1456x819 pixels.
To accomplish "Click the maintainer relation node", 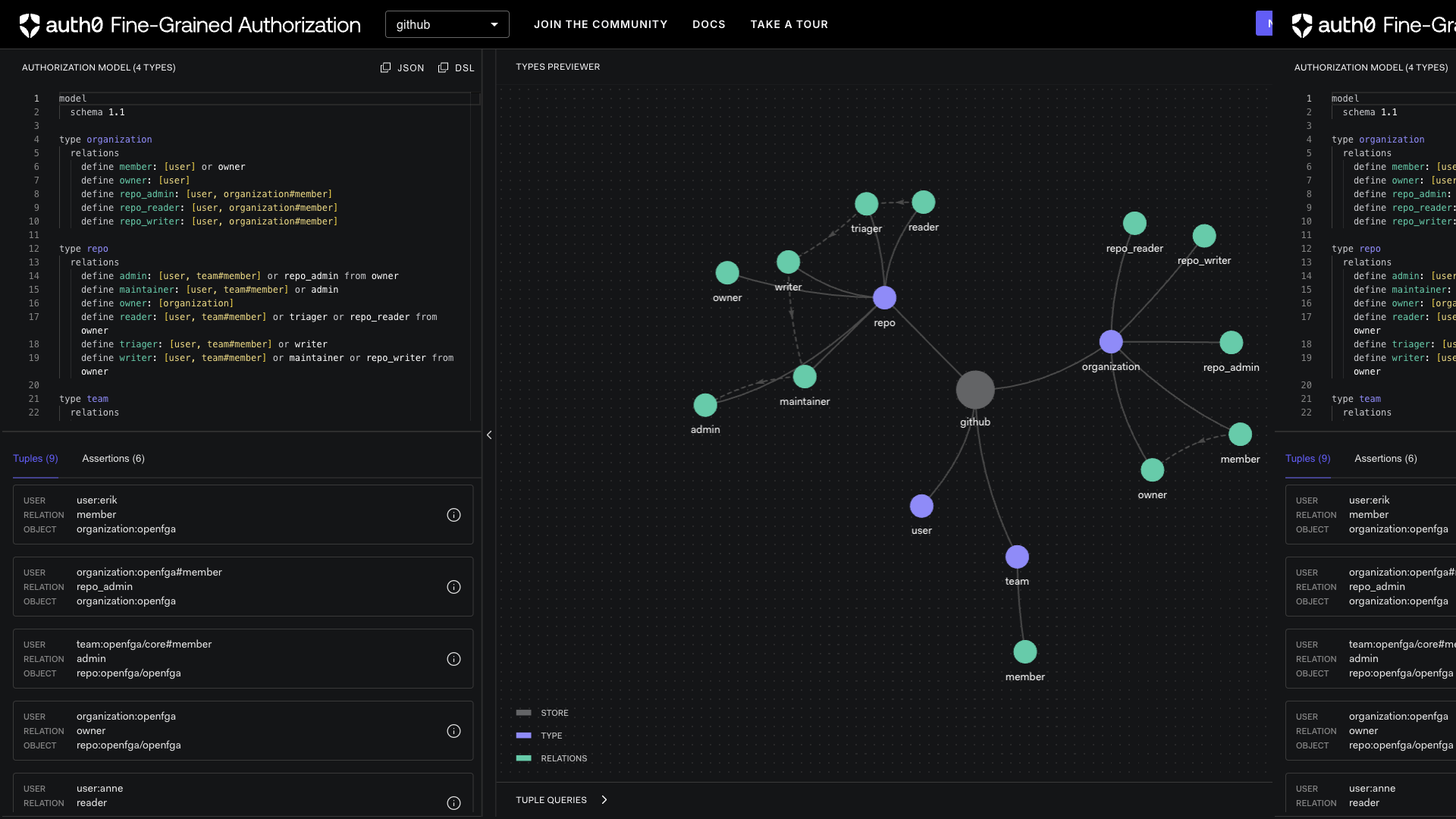I will coord(805,376).
